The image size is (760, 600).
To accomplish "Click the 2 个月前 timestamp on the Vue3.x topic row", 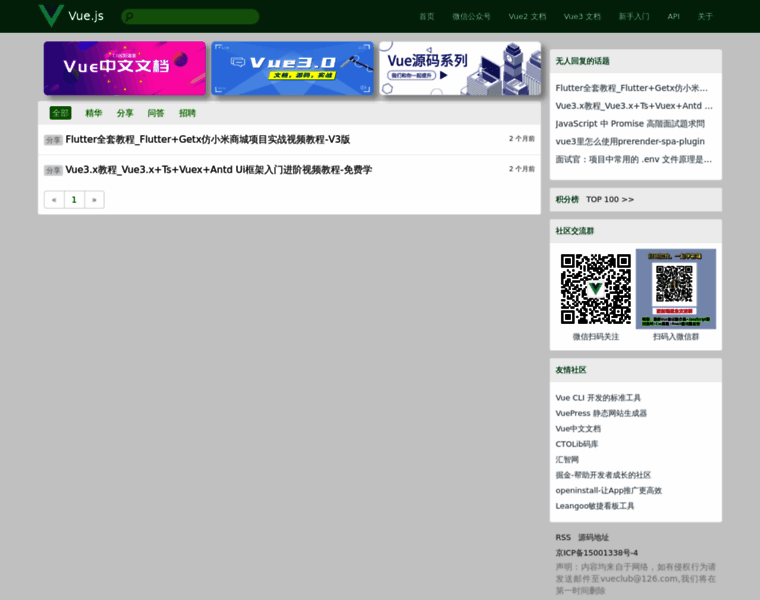I will [x=522, y=169].
